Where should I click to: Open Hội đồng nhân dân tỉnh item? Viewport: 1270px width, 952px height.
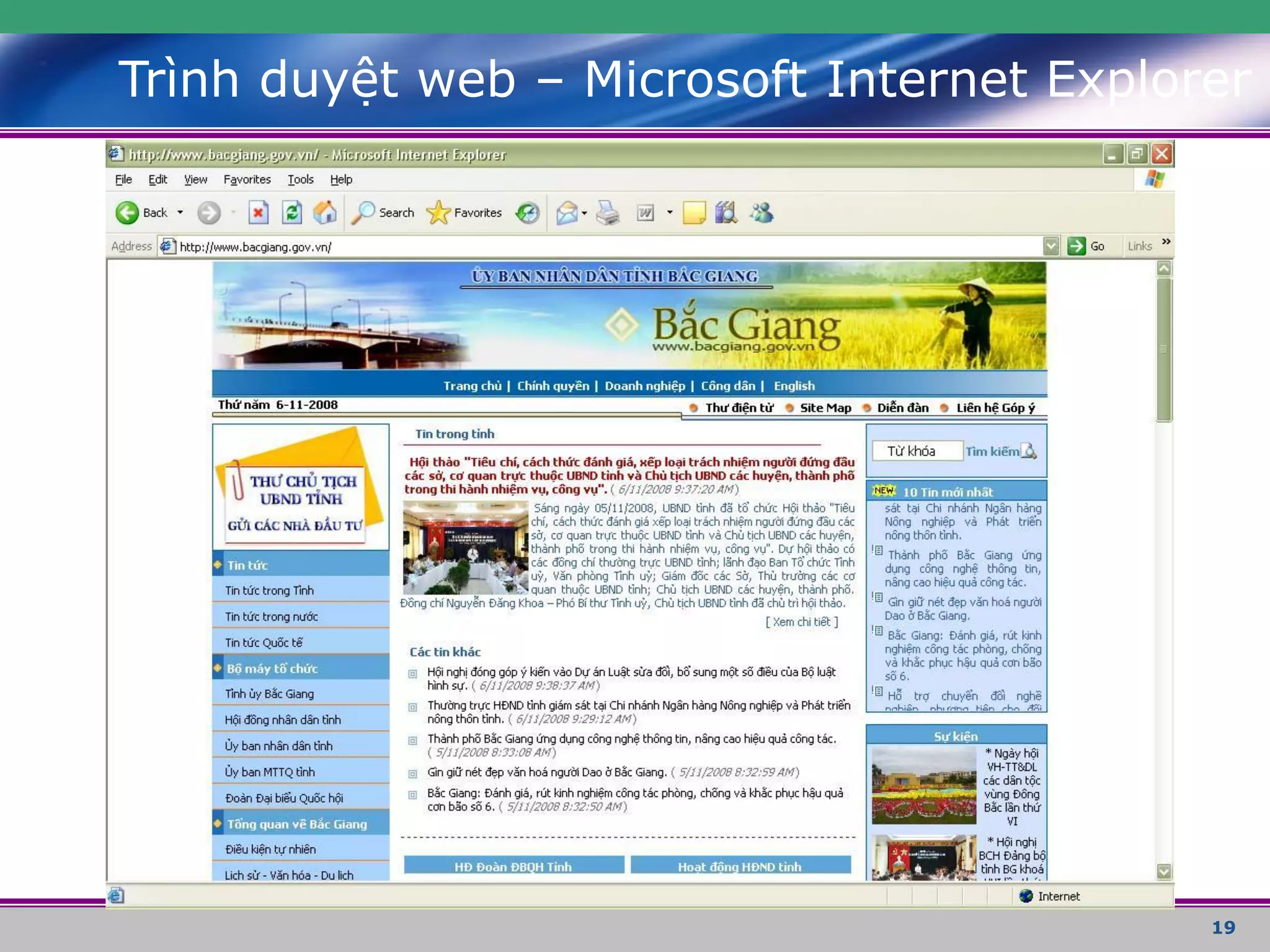tap(301, 720)
